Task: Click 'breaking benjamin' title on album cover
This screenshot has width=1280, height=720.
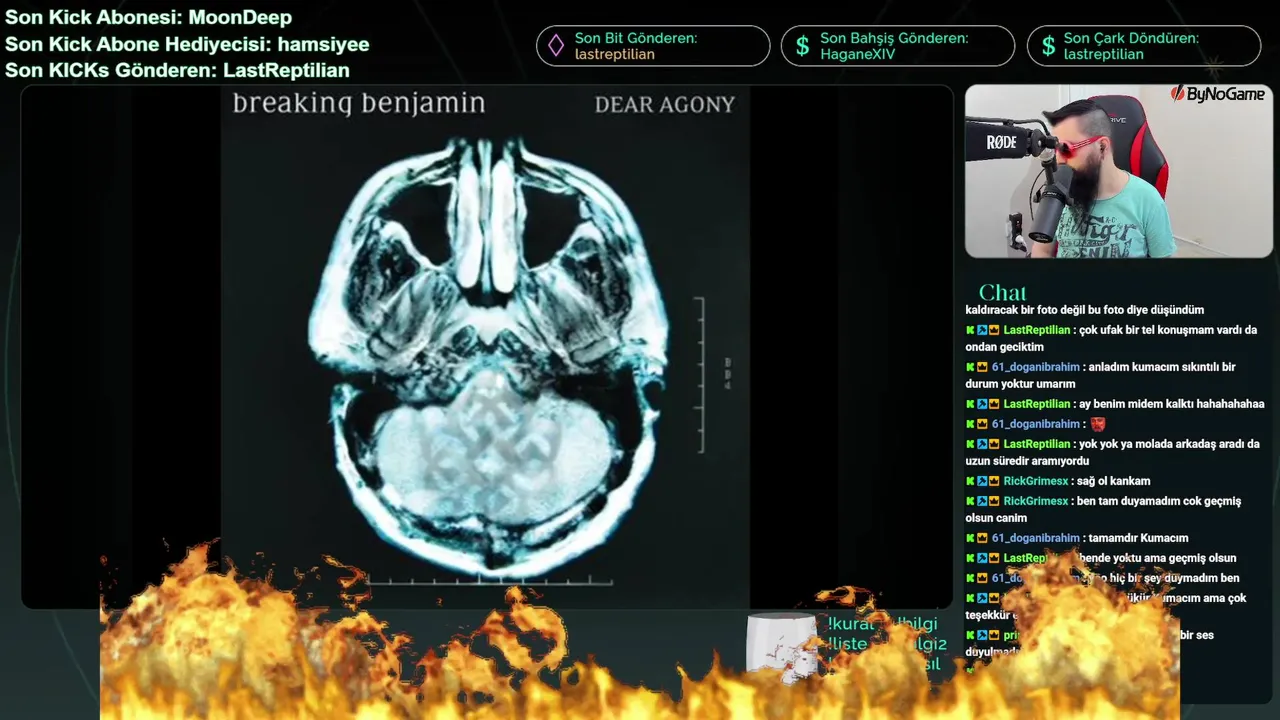Action: click(359, 103)
